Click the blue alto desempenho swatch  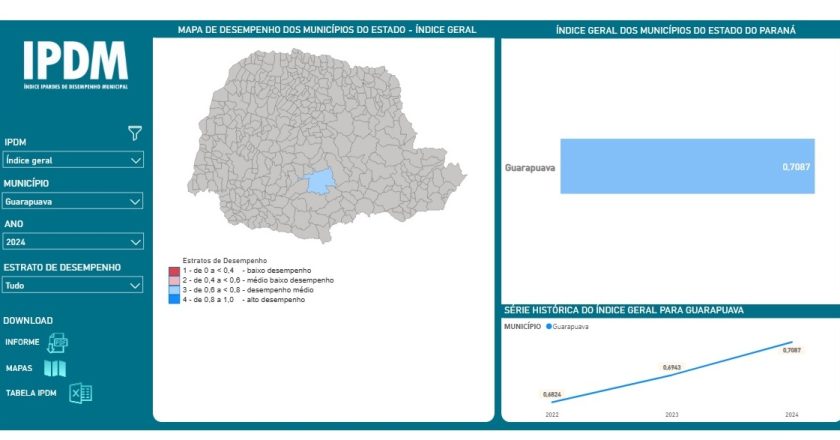pyautogui.click(x=174, y=300)
